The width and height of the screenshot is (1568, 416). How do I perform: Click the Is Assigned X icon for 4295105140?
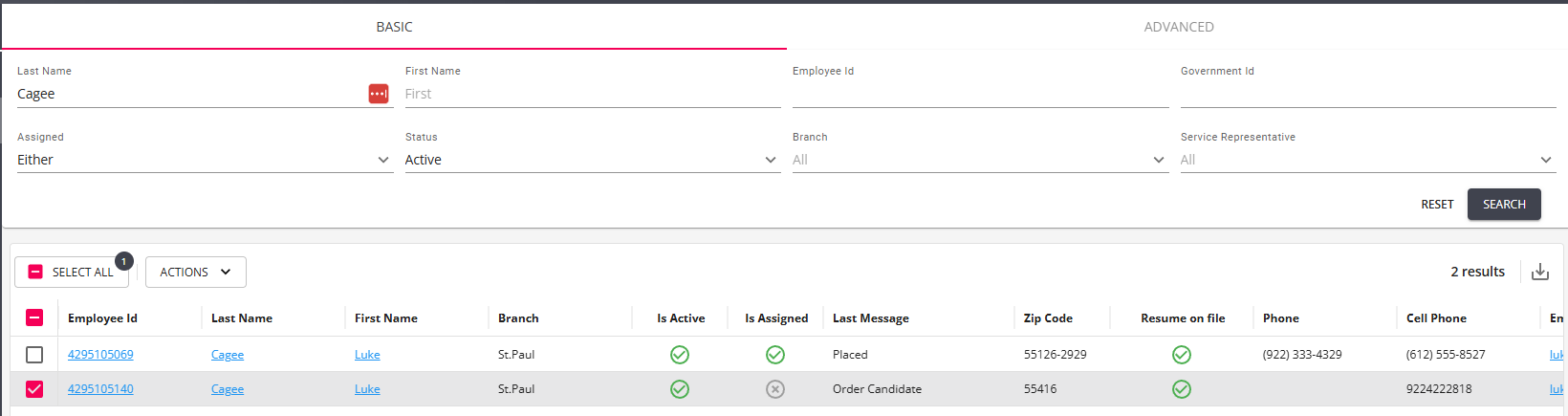(775, 389)
